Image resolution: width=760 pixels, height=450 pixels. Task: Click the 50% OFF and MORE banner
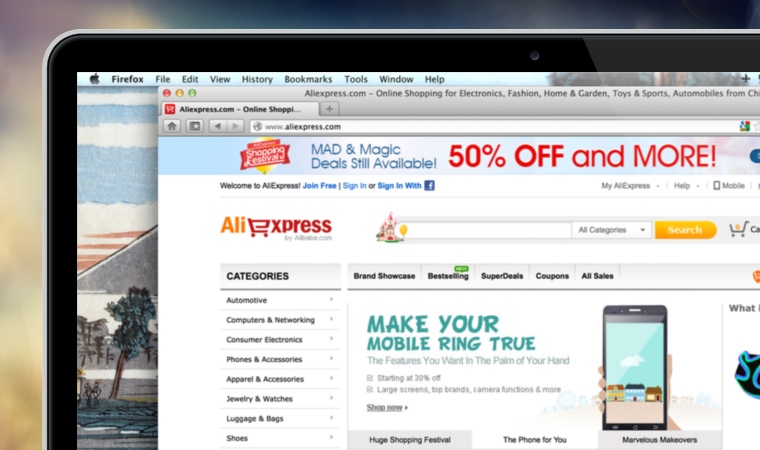[x=582, y=156]
